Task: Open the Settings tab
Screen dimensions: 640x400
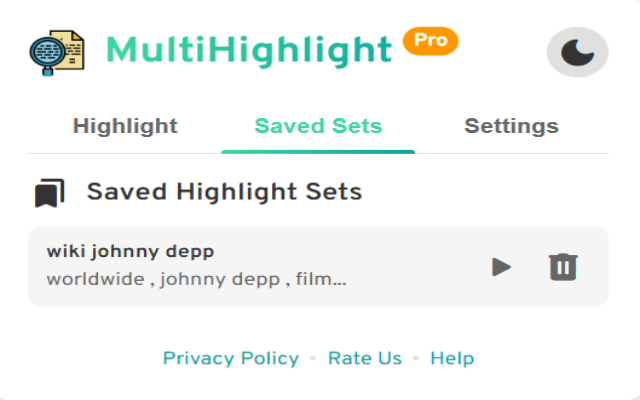Action: (511, 127)
